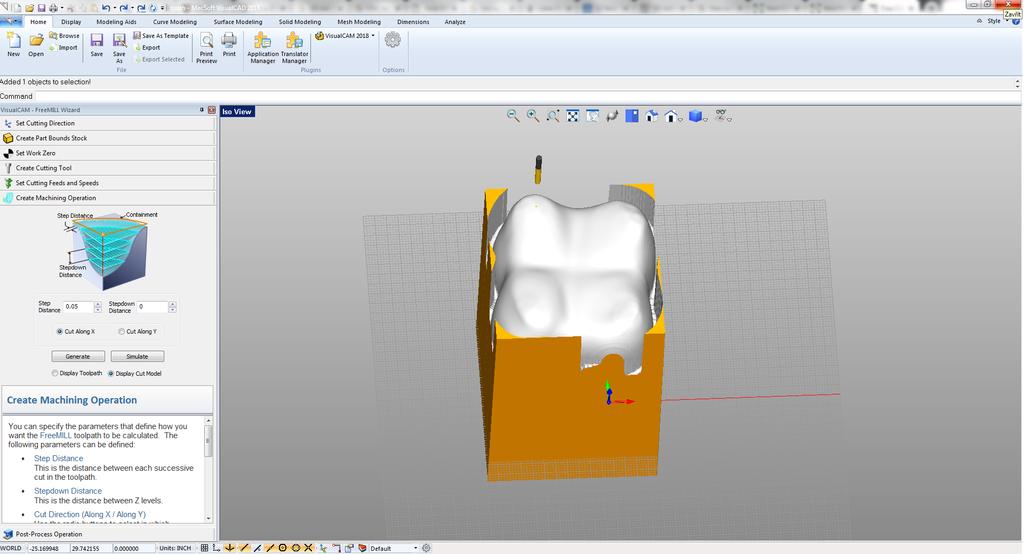Expand the Set Cutting Feeds and Speeds step

tap(108, 183)
